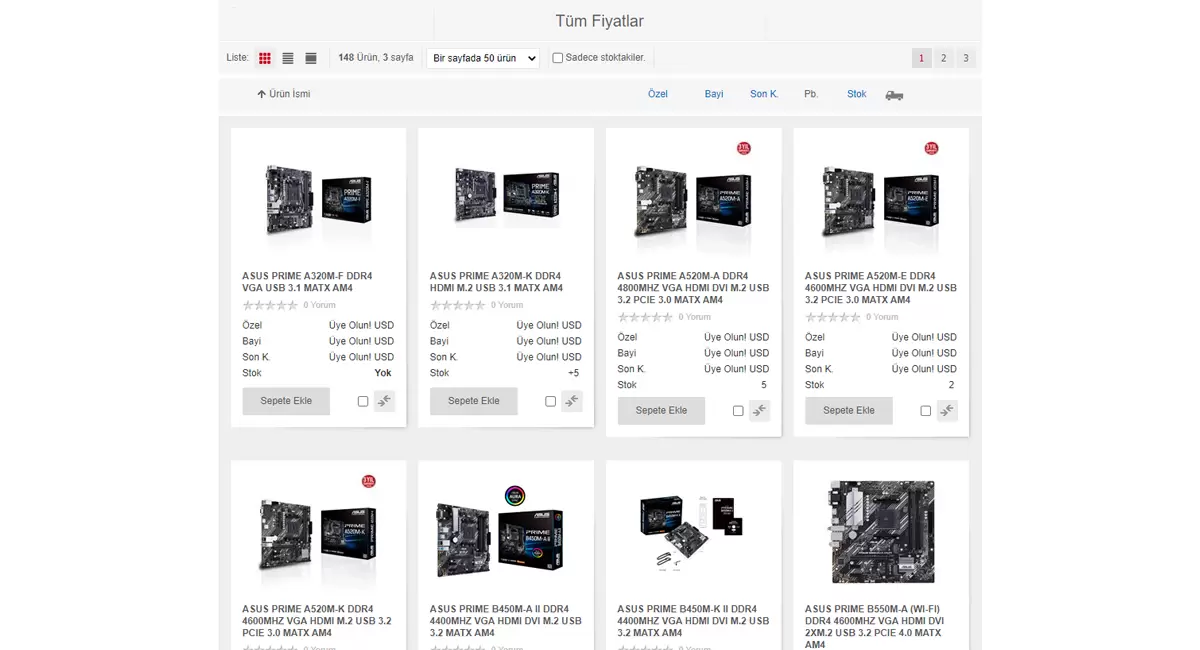The image size is (1200, 650).
Task: Enable 'Sadece stoktakiler' in-stock filter
Action: (x=558, y=58)
